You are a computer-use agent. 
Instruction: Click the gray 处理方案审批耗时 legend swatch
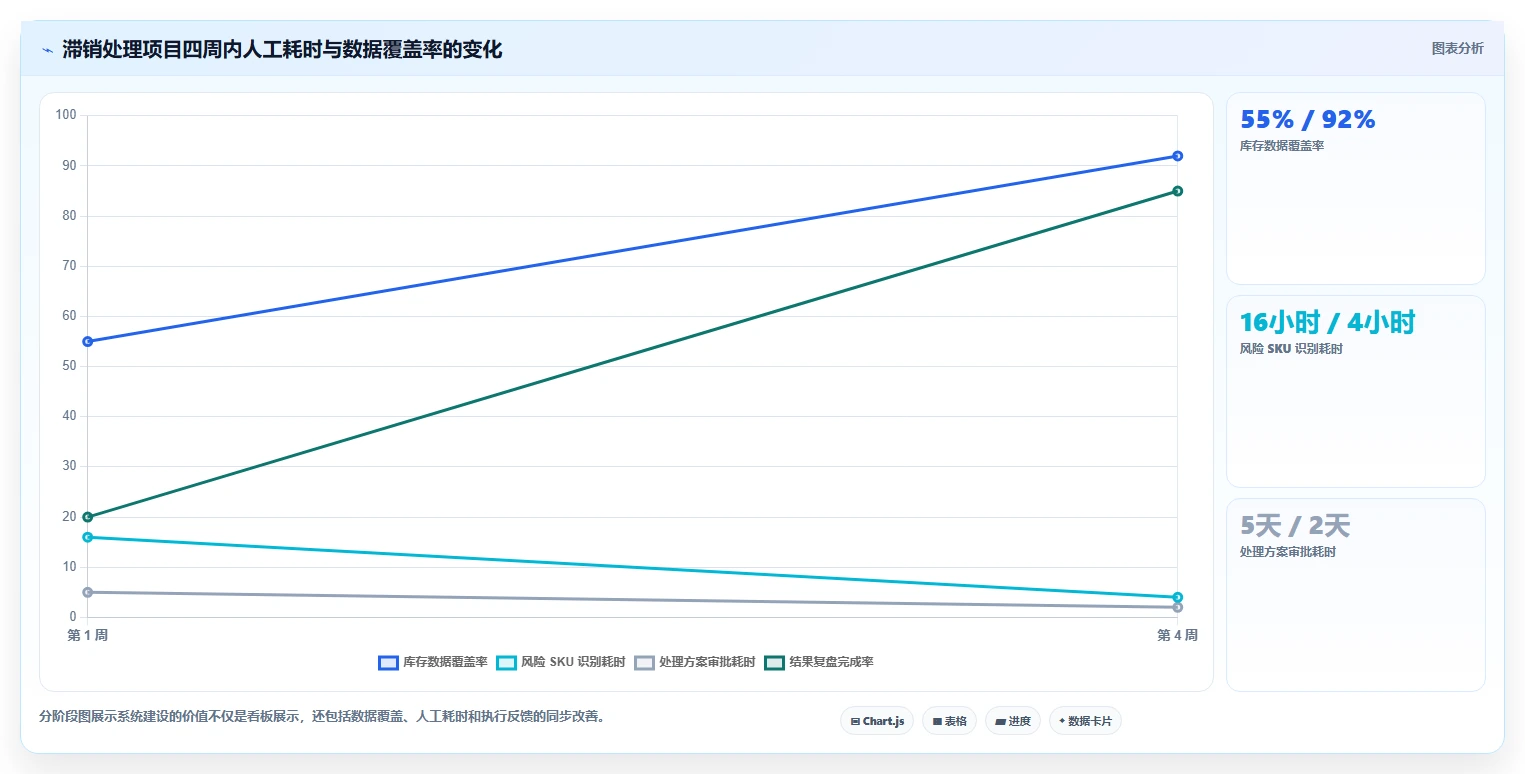[644, 663]
